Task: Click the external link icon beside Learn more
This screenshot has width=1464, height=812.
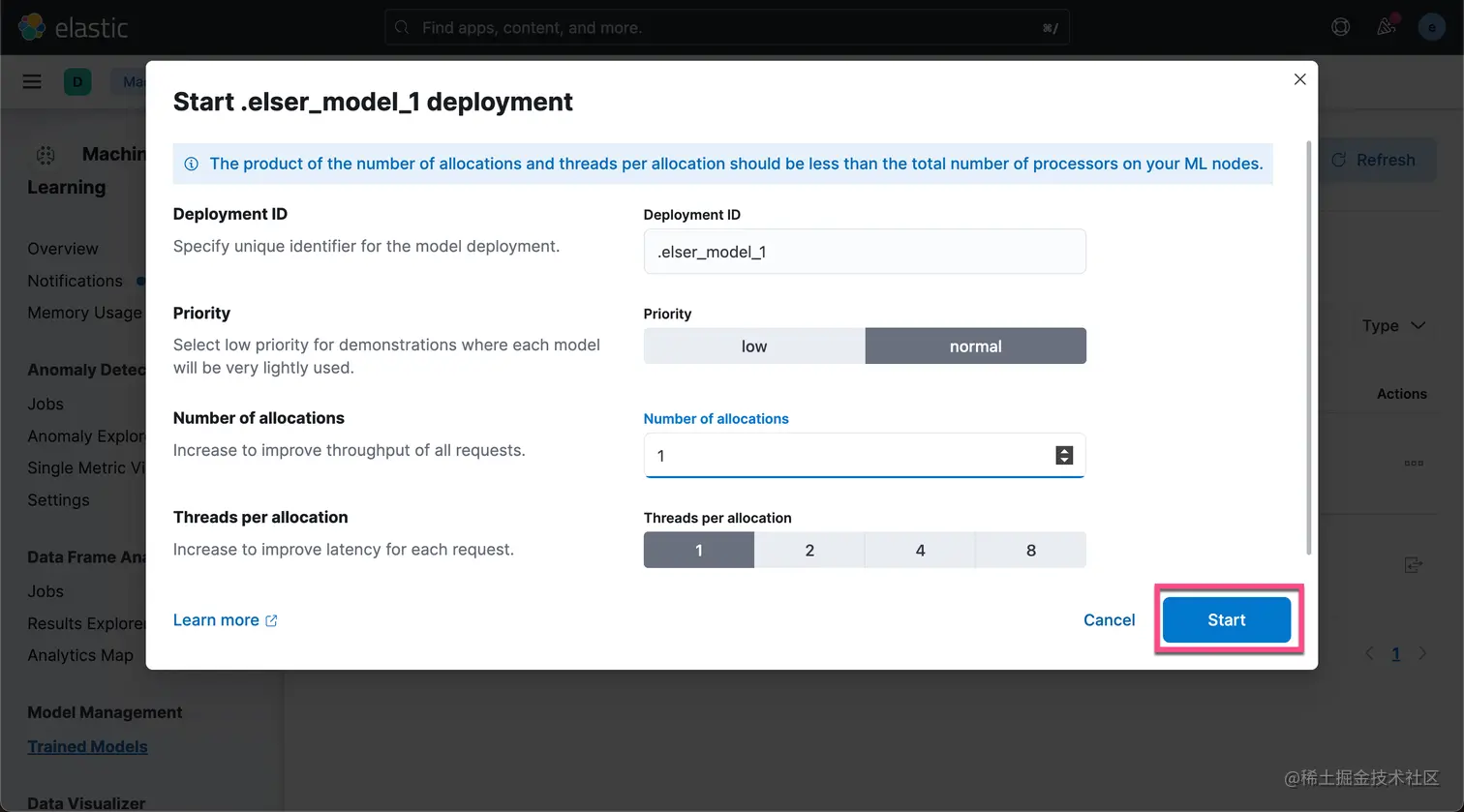Action: [271, 620]
